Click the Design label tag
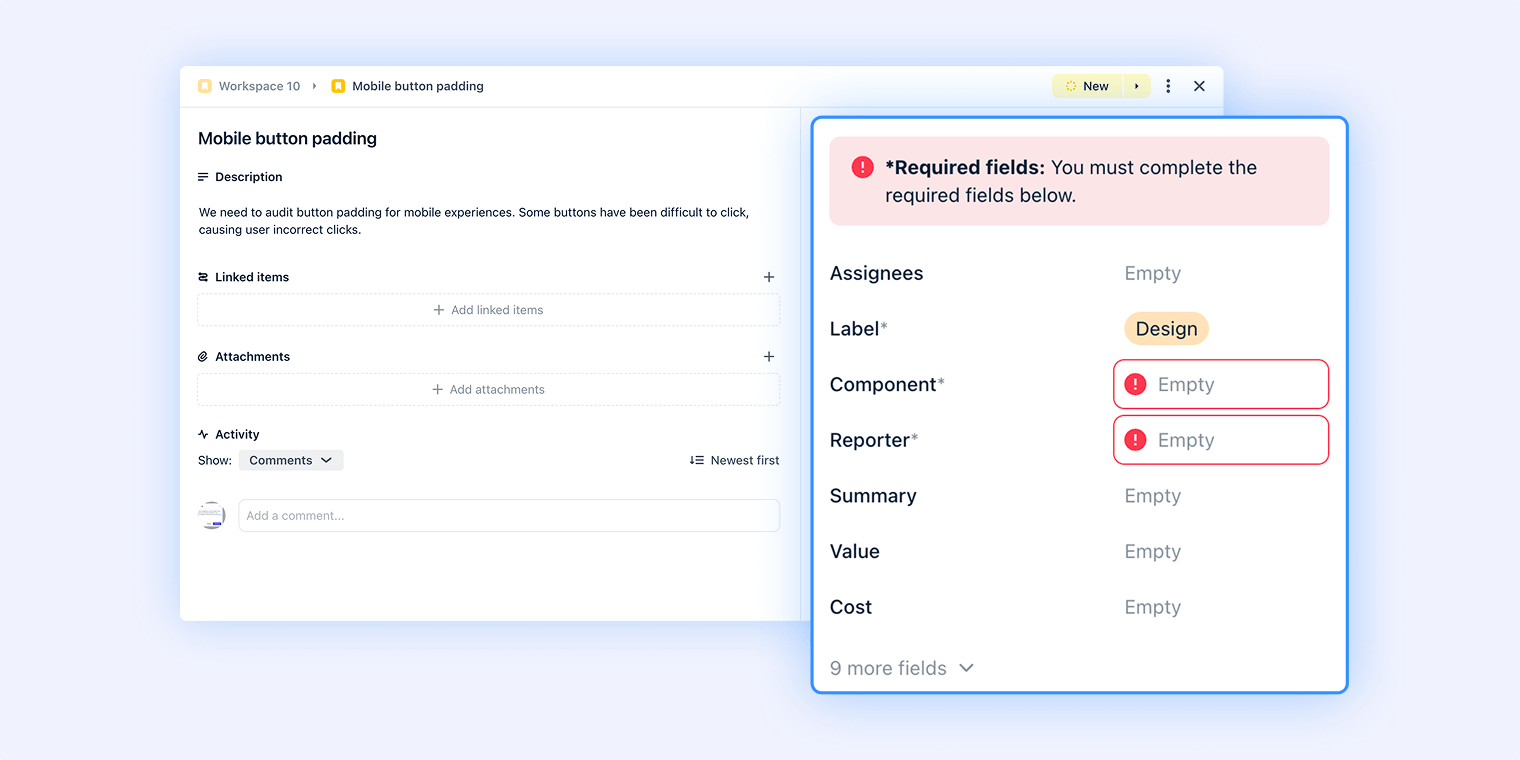 (1166, 329)
